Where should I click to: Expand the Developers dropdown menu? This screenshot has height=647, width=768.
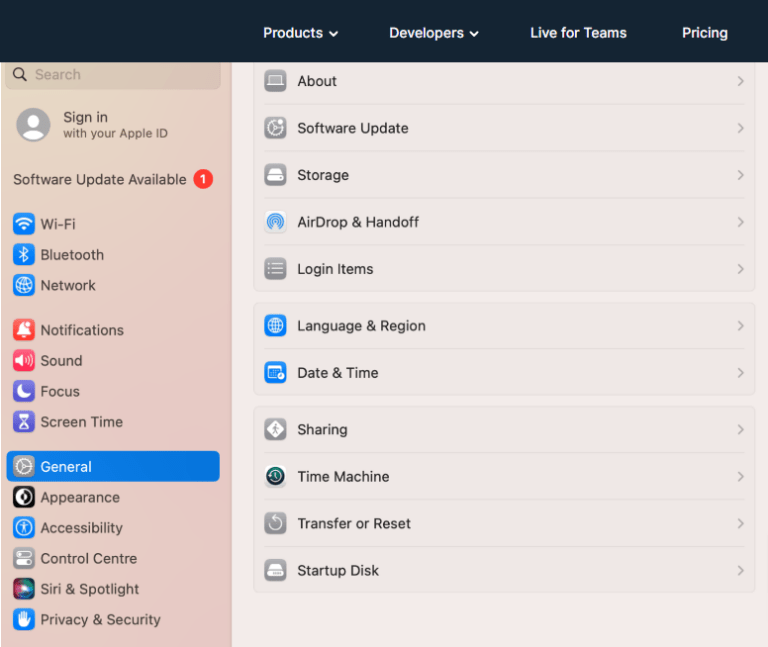(x=433, y=33)
